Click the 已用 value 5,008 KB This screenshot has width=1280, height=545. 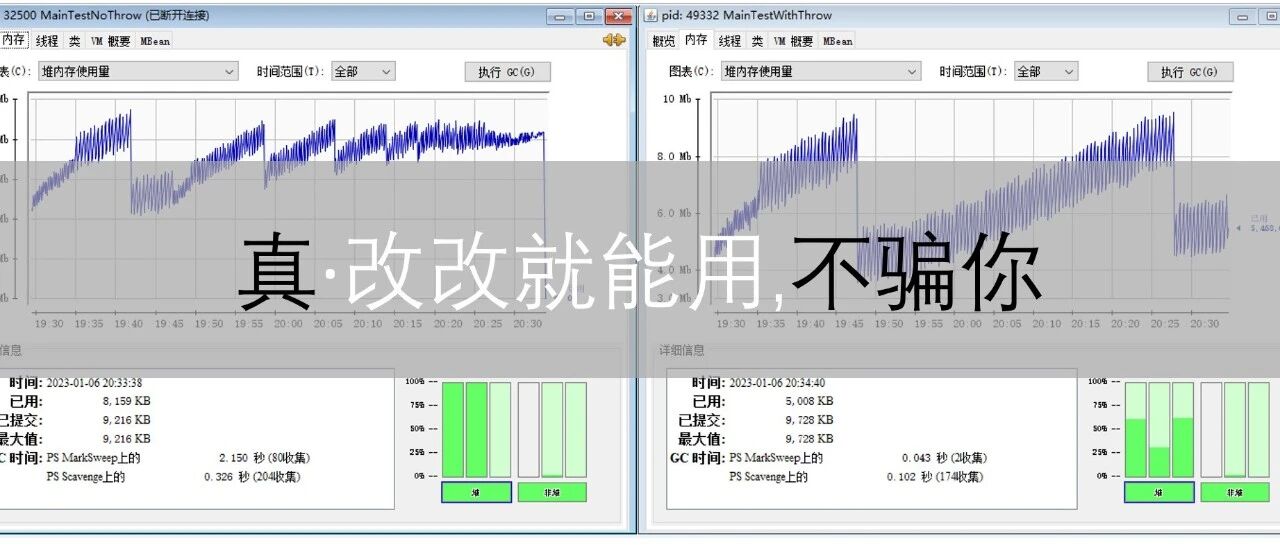point(809,401)
